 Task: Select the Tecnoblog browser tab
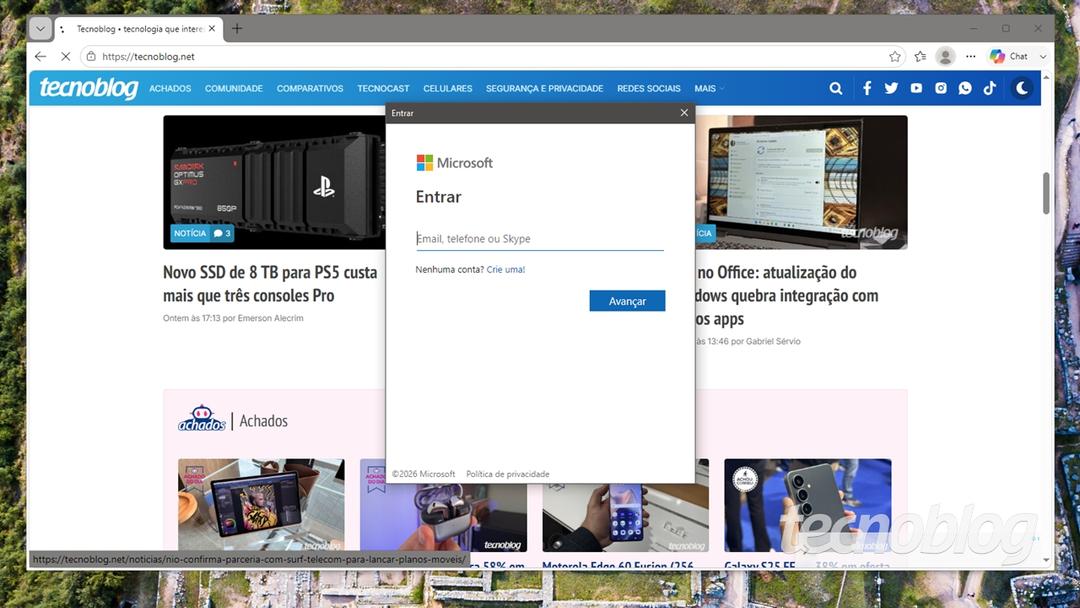[x=138, y=29]
